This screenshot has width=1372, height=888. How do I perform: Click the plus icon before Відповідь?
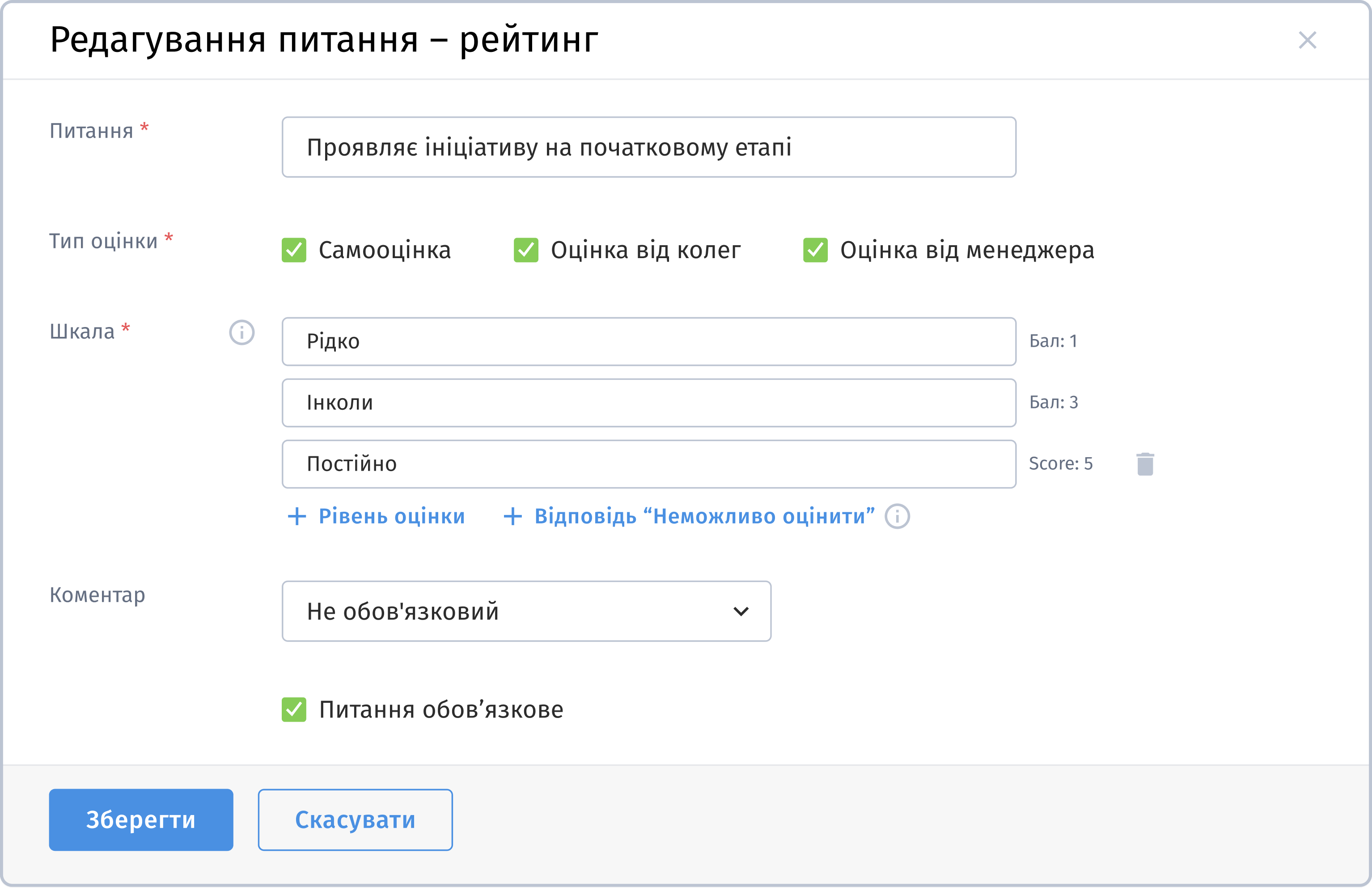(512, 516)
